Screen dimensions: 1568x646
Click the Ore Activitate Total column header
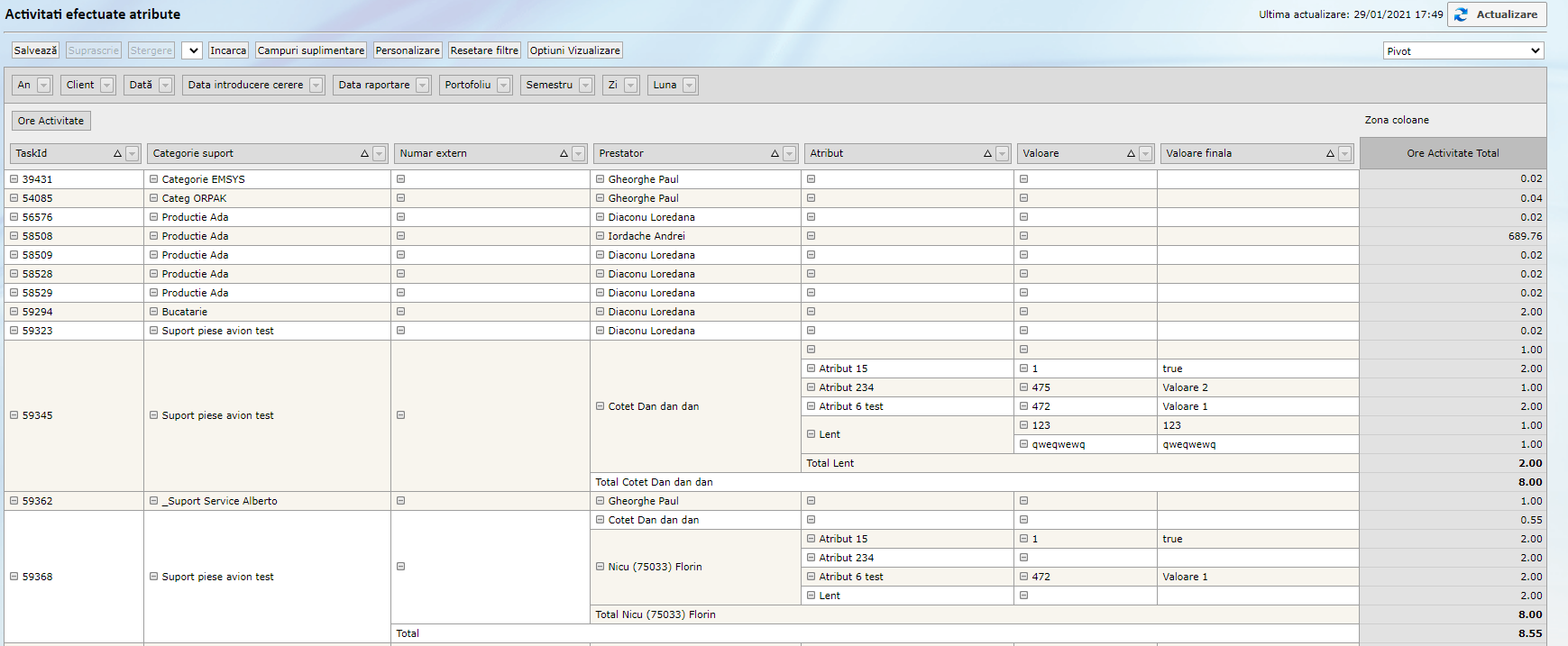1452,154
